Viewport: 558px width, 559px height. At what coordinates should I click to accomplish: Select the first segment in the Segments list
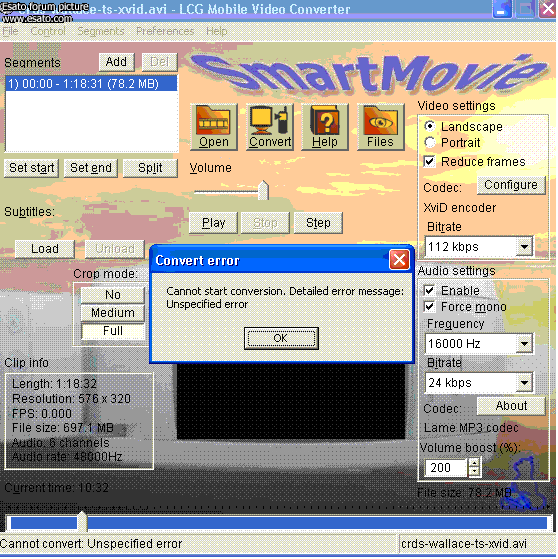tap(91, 84)
